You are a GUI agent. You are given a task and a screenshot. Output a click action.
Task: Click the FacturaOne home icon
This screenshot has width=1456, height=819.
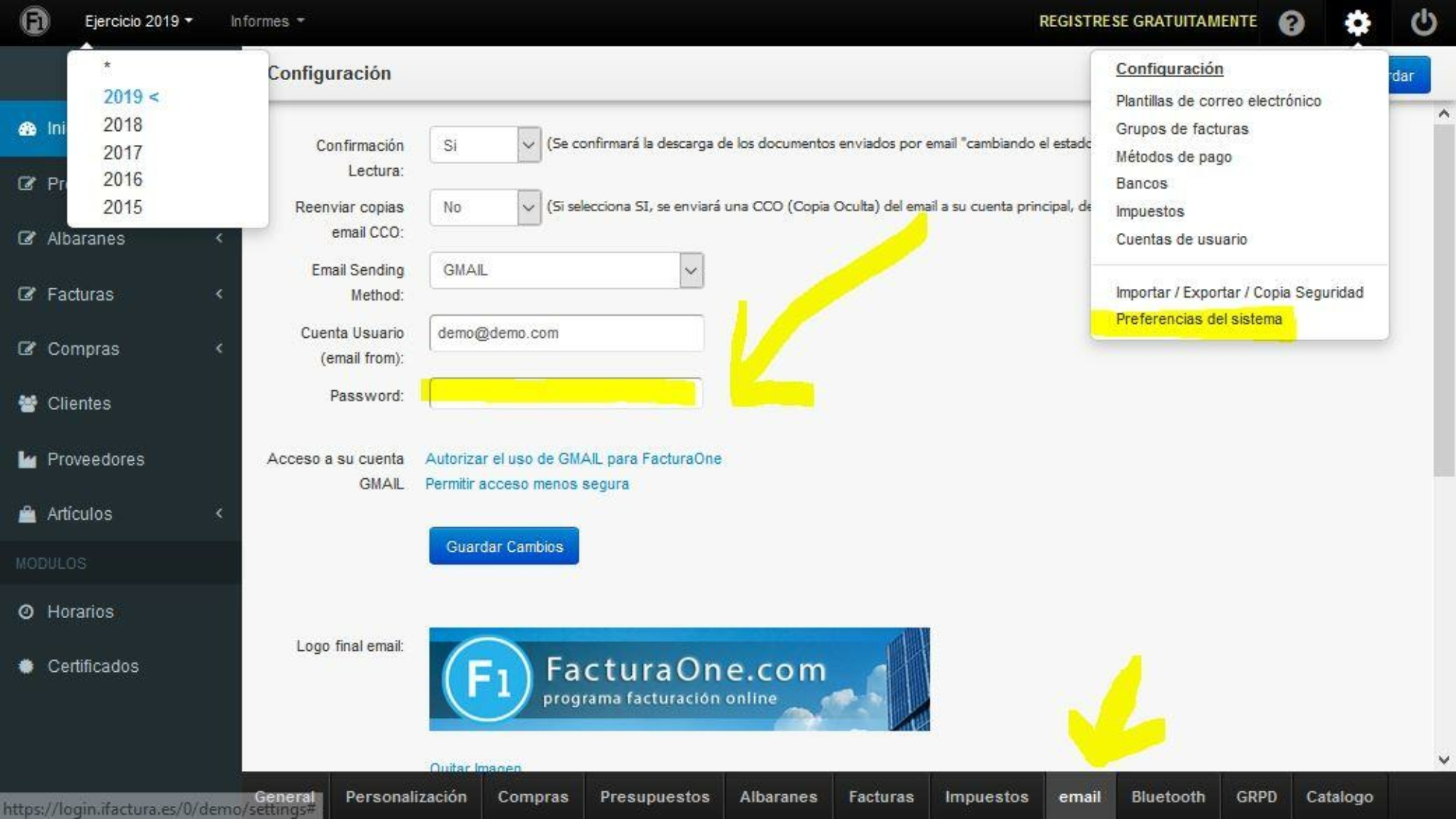coord(33,22)
